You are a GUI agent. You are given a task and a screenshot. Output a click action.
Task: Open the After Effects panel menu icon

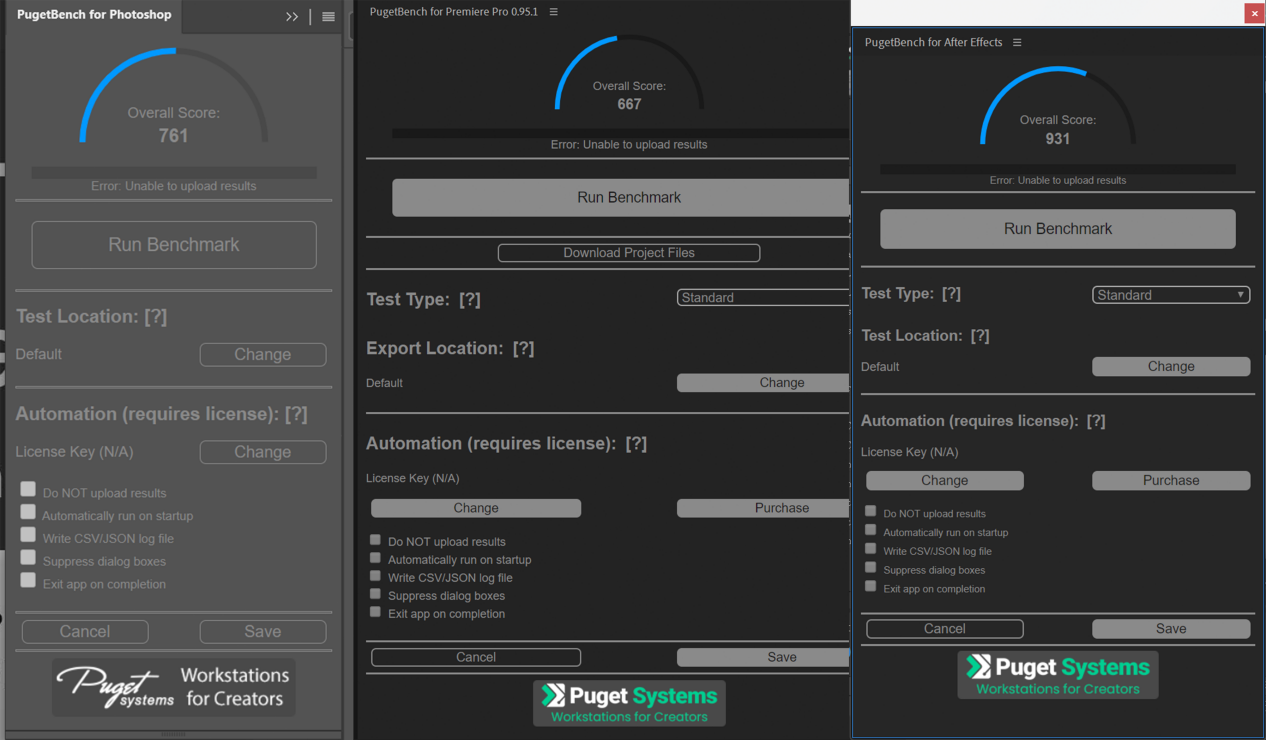[x=1017, y=42]
